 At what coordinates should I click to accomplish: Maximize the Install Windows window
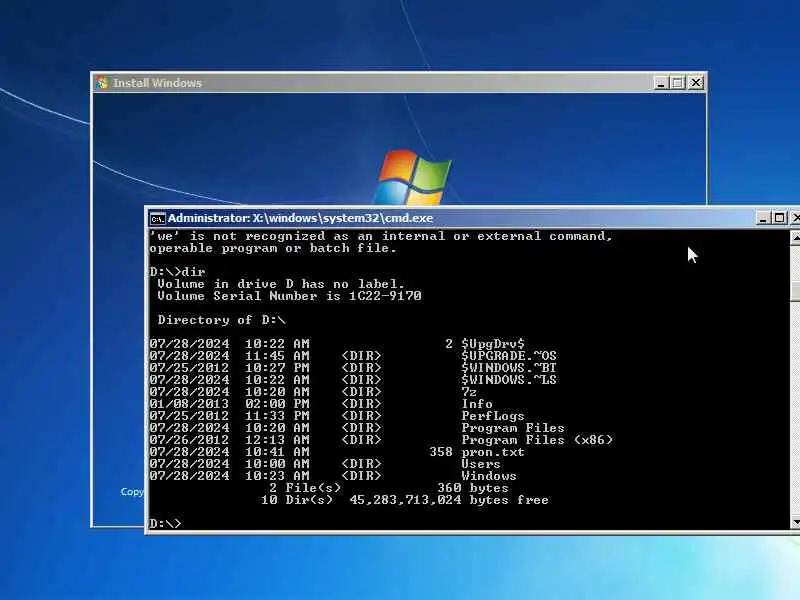click(x=678, y=83)
